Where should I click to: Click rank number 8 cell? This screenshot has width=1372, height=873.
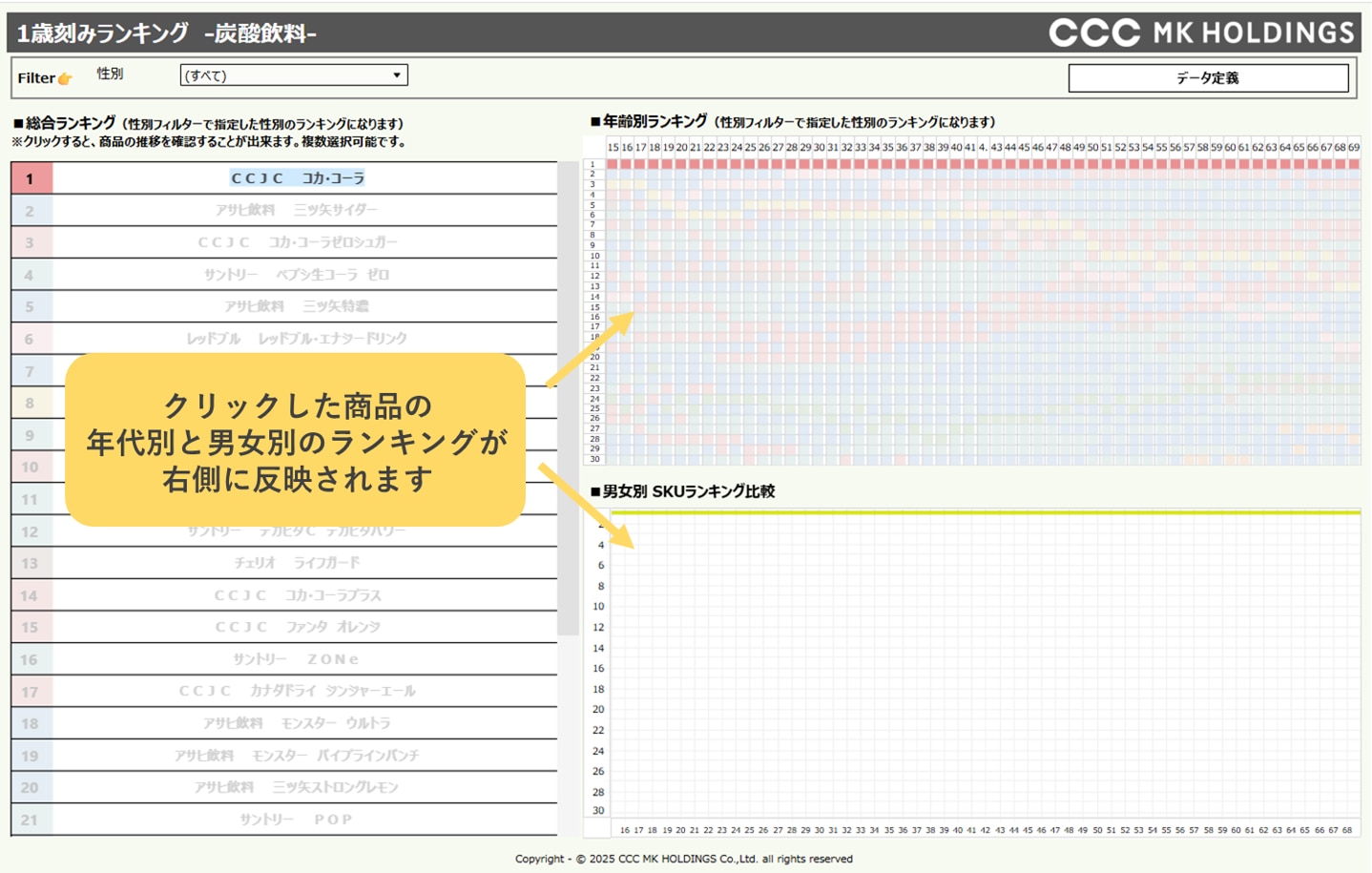point(31,403)
